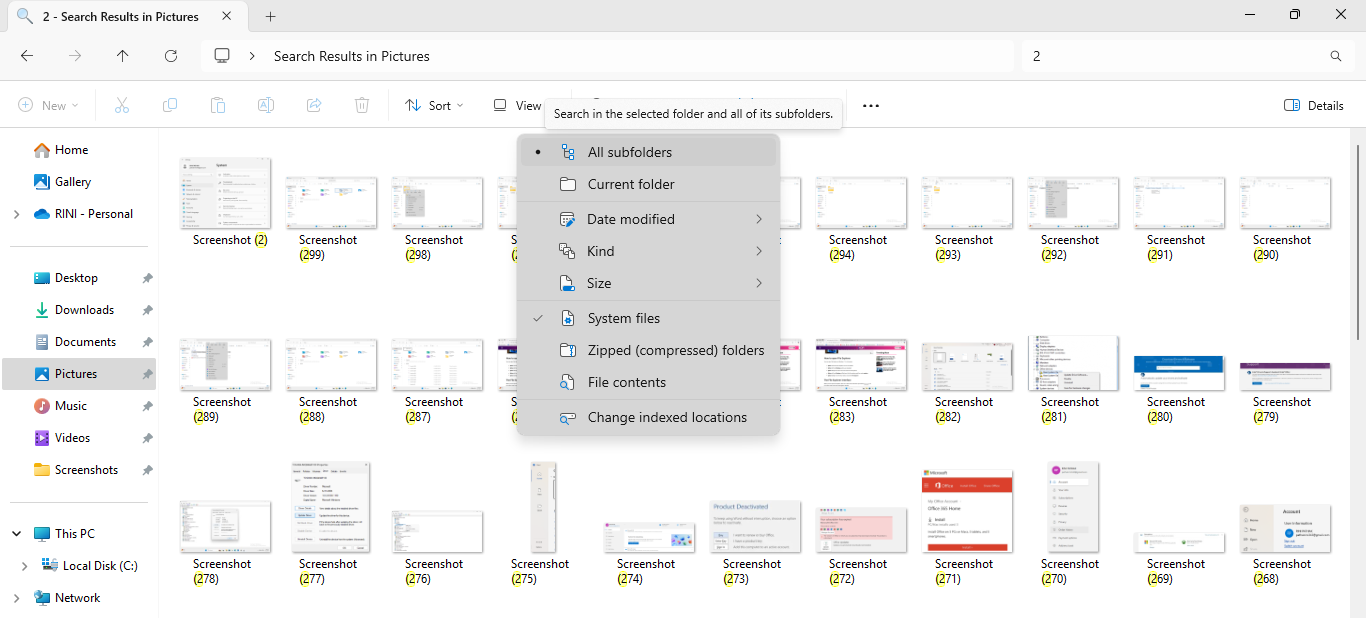Click the Delete trash icon
Image resolution: width=1366 pixels, height=618 pixels.
[x=362, y=105]
